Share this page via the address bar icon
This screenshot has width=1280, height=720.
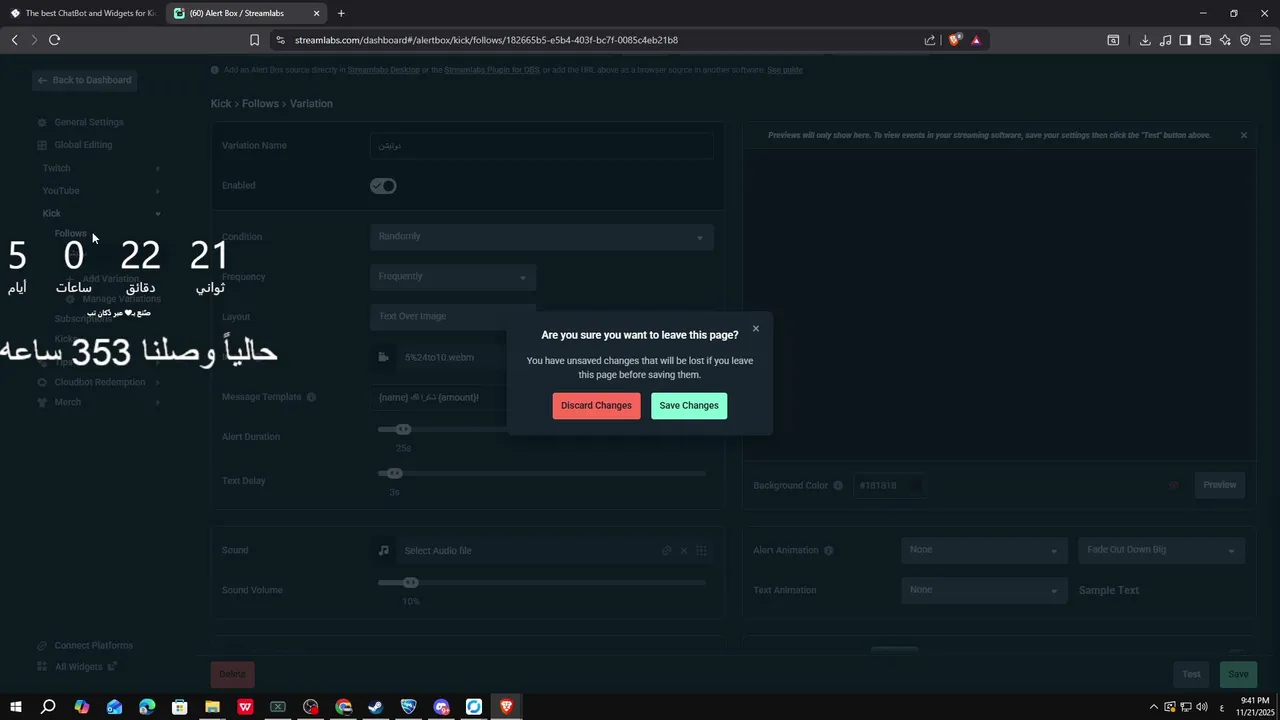pos(930,40)
